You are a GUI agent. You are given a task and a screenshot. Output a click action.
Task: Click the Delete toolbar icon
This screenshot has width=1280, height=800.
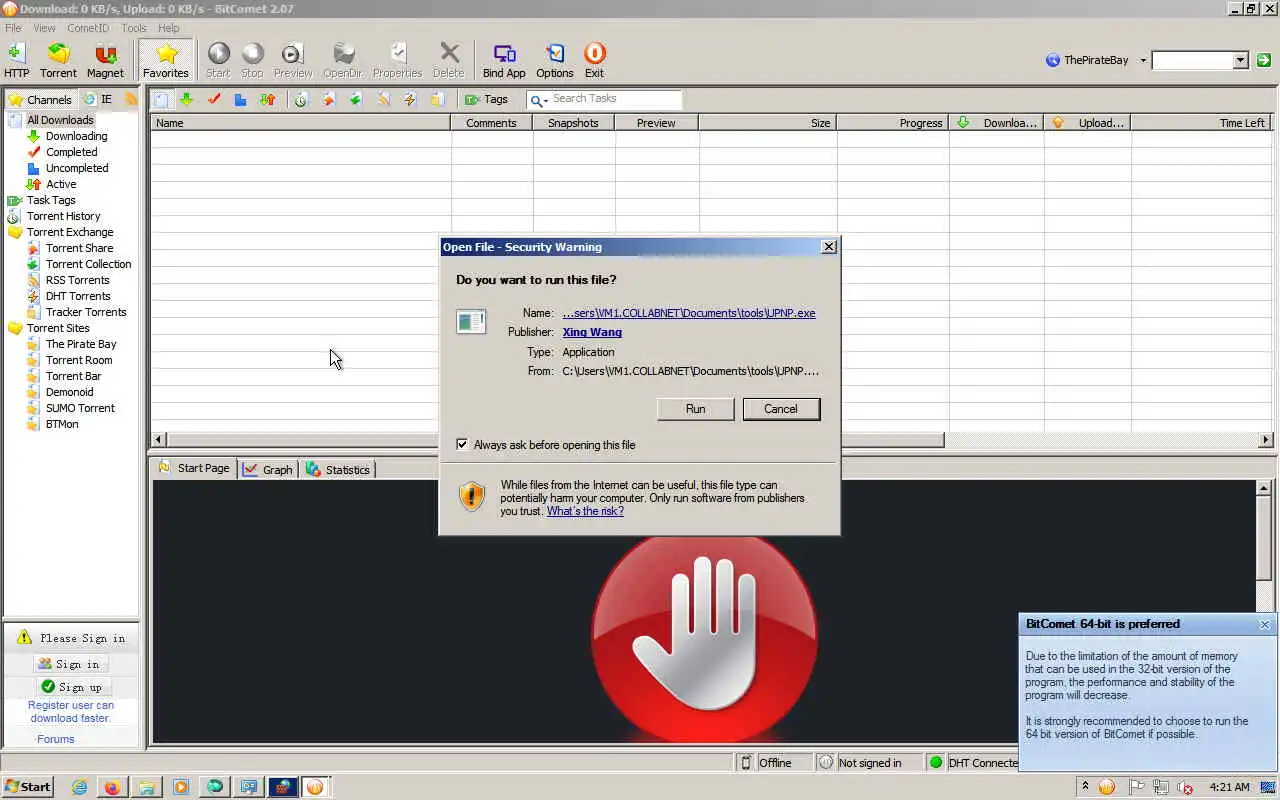click(x=449, y=60)
